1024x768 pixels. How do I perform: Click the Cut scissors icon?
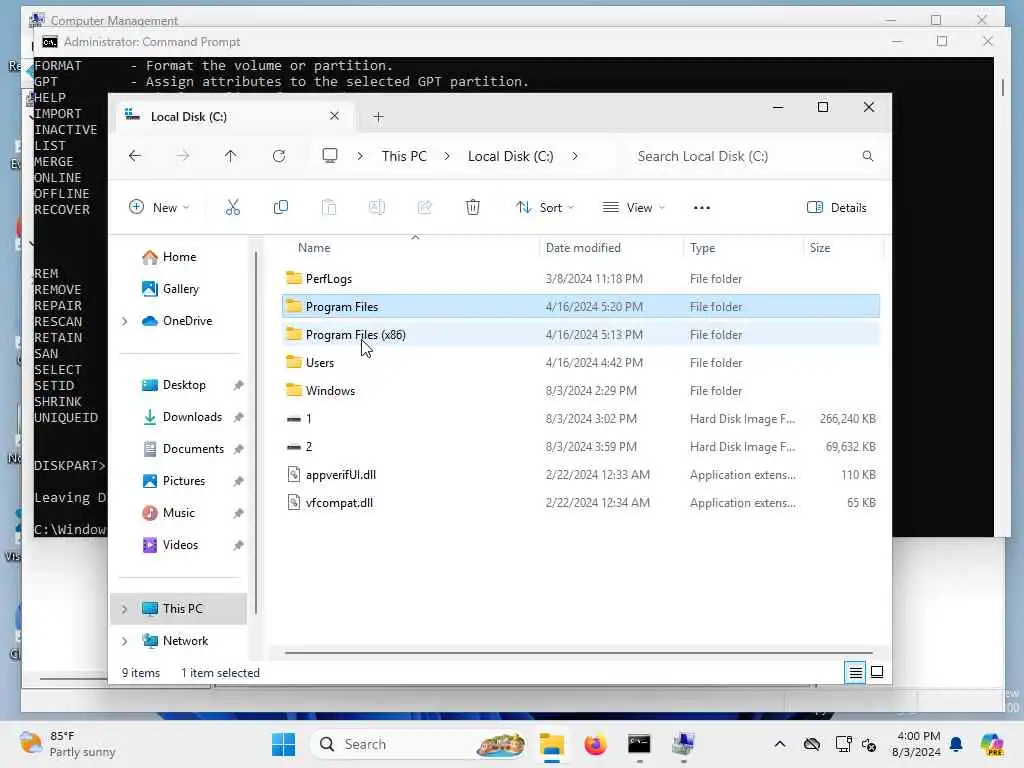coord(232,208)
